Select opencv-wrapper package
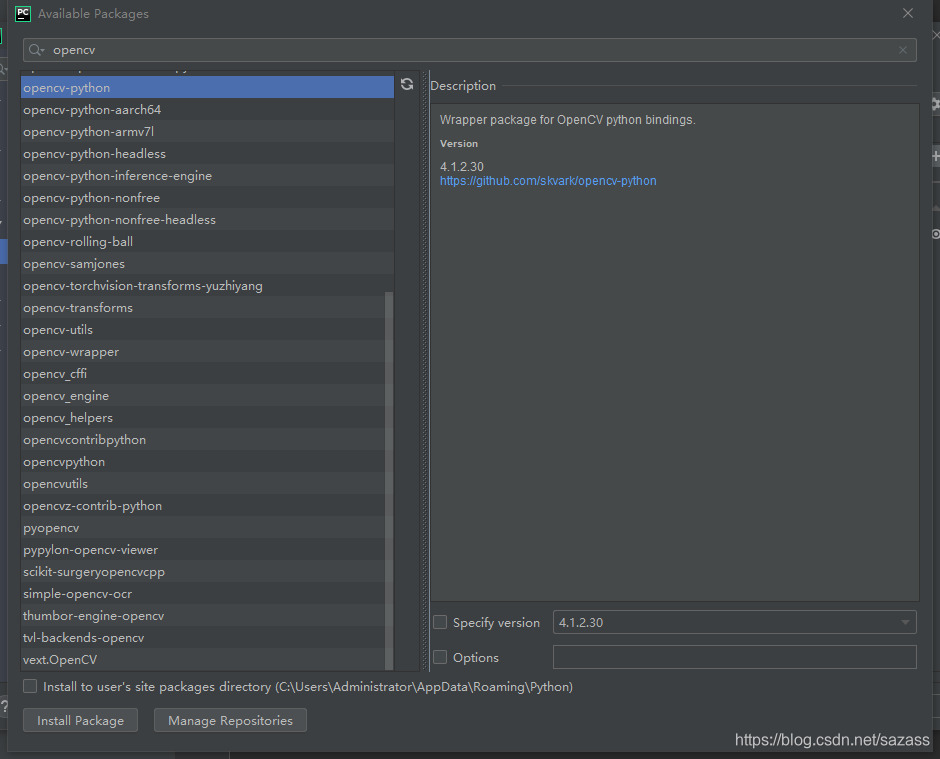The image size is (940, 759). pos(203,352)
